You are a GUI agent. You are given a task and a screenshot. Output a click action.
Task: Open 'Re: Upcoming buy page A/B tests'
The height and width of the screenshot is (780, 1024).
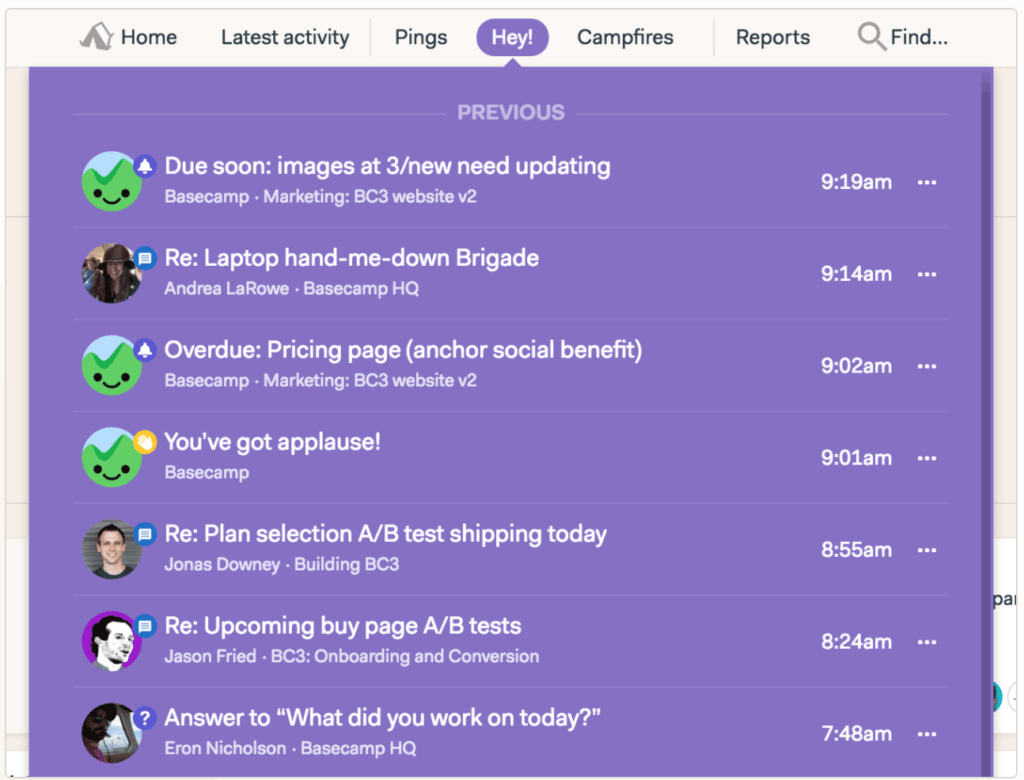[x=343, y=626]
